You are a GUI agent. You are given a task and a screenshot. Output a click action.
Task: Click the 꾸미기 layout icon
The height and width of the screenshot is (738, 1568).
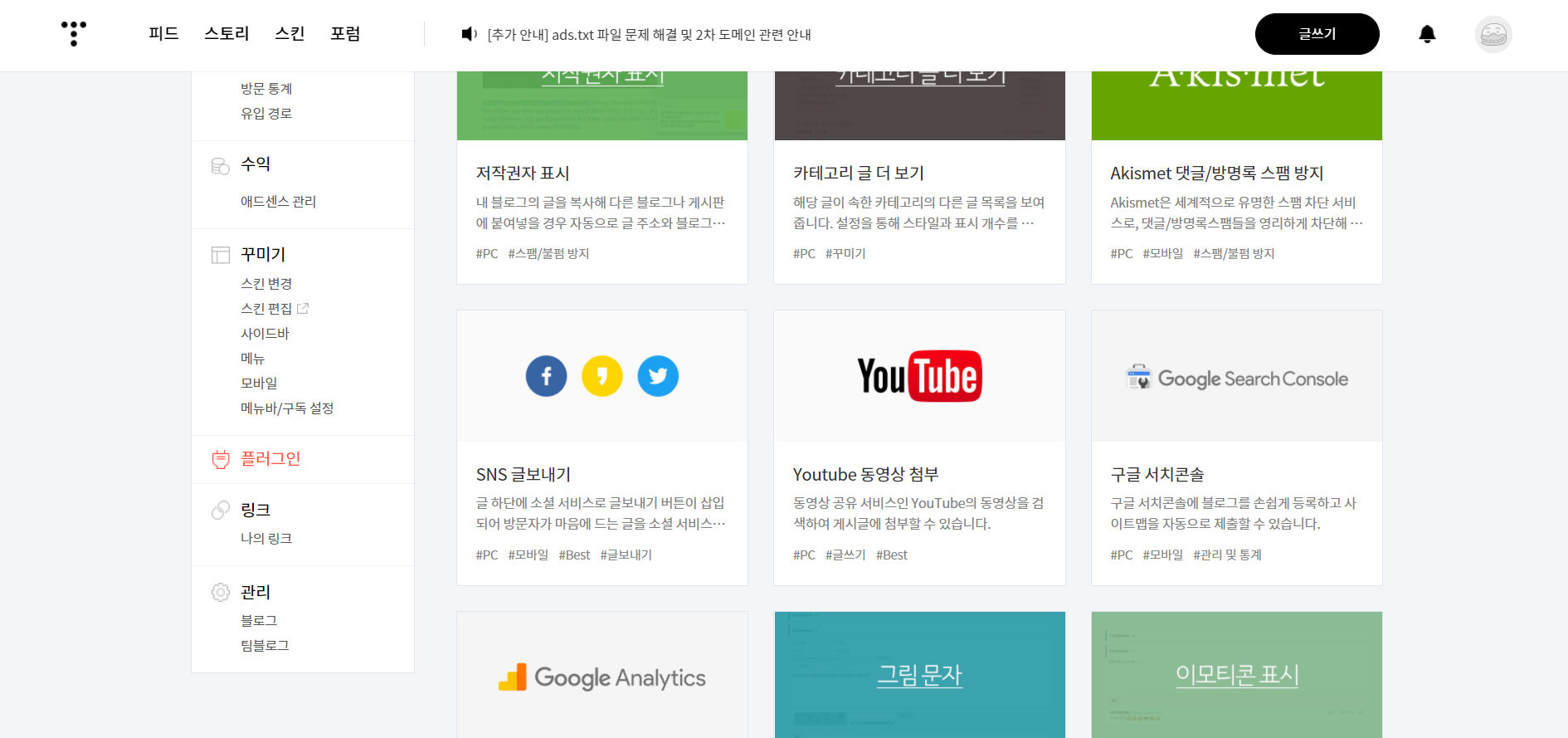221,255
